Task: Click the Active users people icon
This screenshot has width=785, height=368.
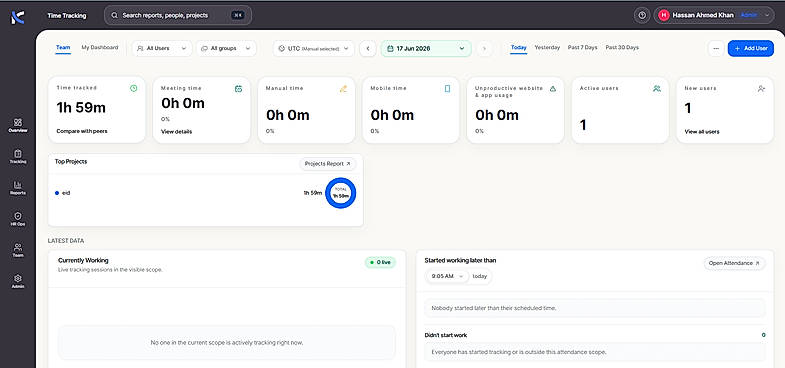Action: pyautogui.click(x=657, y=89)
